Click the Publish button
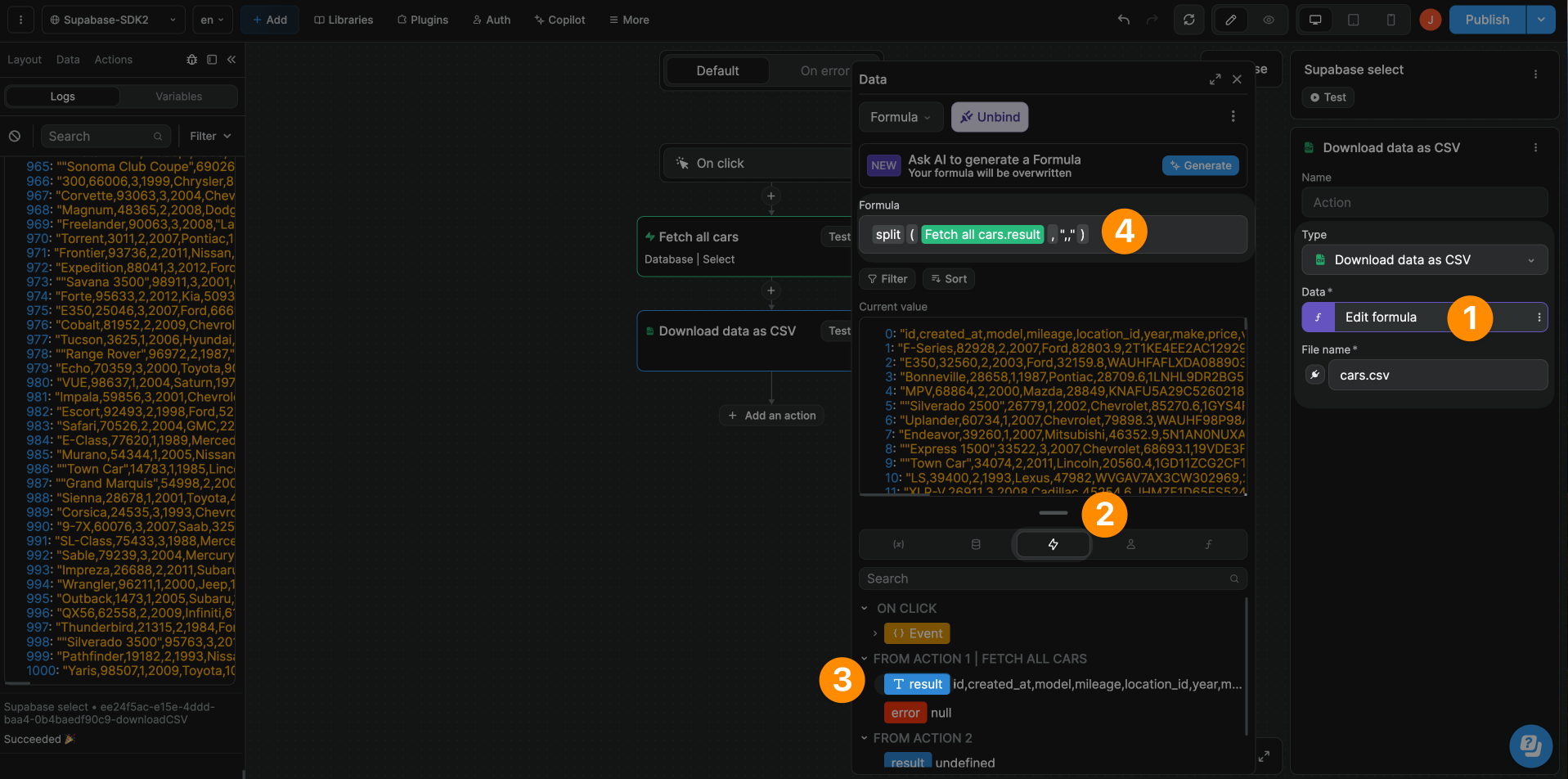The image size is (1568, 779). [1486, 20]
